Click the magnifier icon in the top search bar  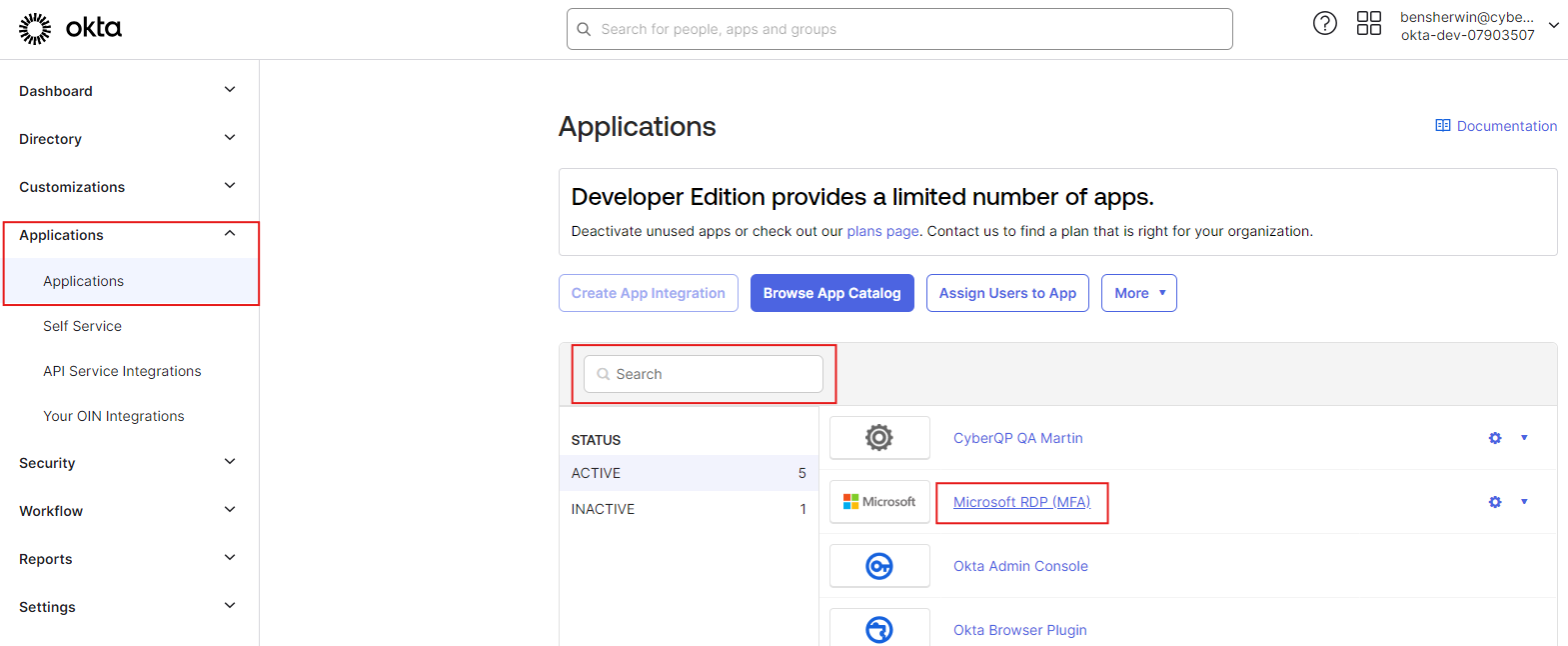[x=585, y=29]
